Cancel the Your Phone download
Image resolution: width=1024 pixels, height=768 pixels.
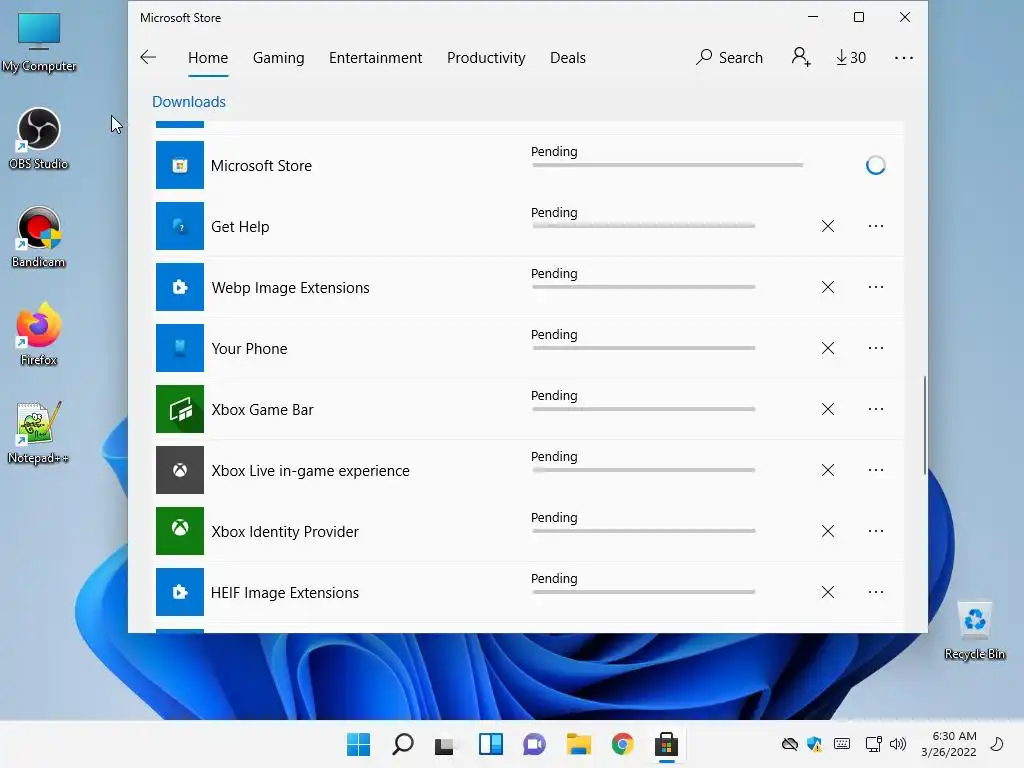827,348
